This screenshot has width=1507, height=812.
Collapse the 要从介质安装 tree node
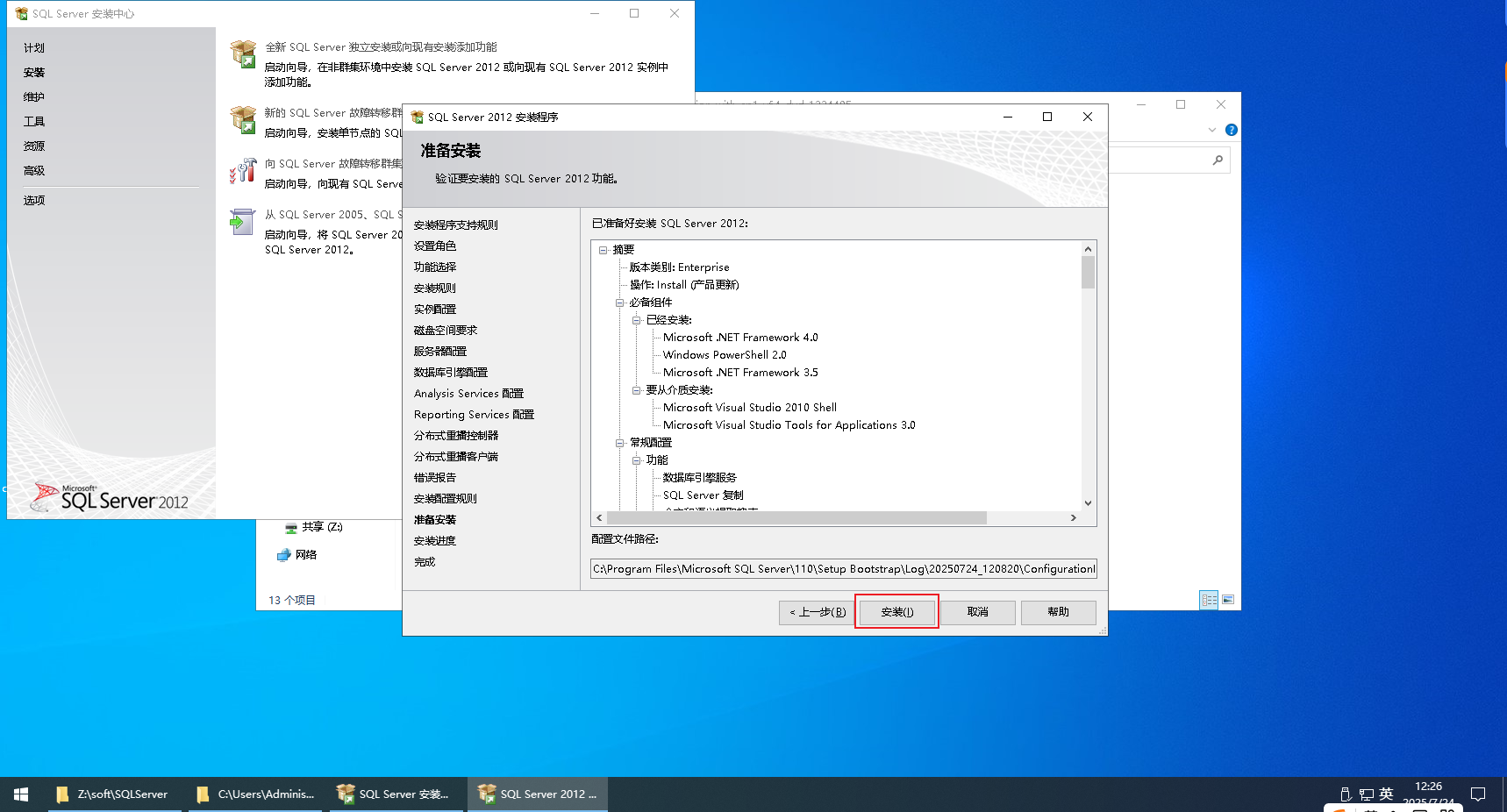(x=637, y=390)
